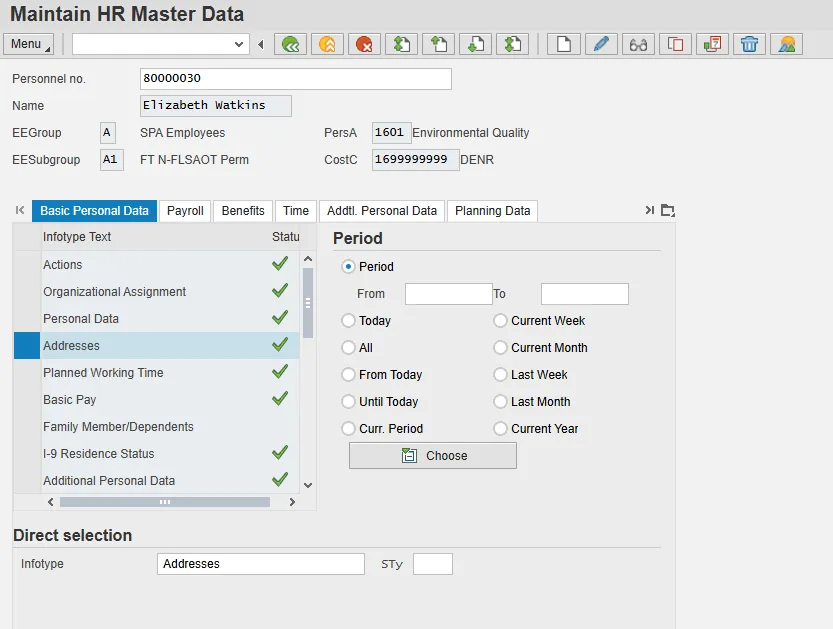833x629 pixels.
Task: Click the Create blank page icon
Action: click(564, 44)
